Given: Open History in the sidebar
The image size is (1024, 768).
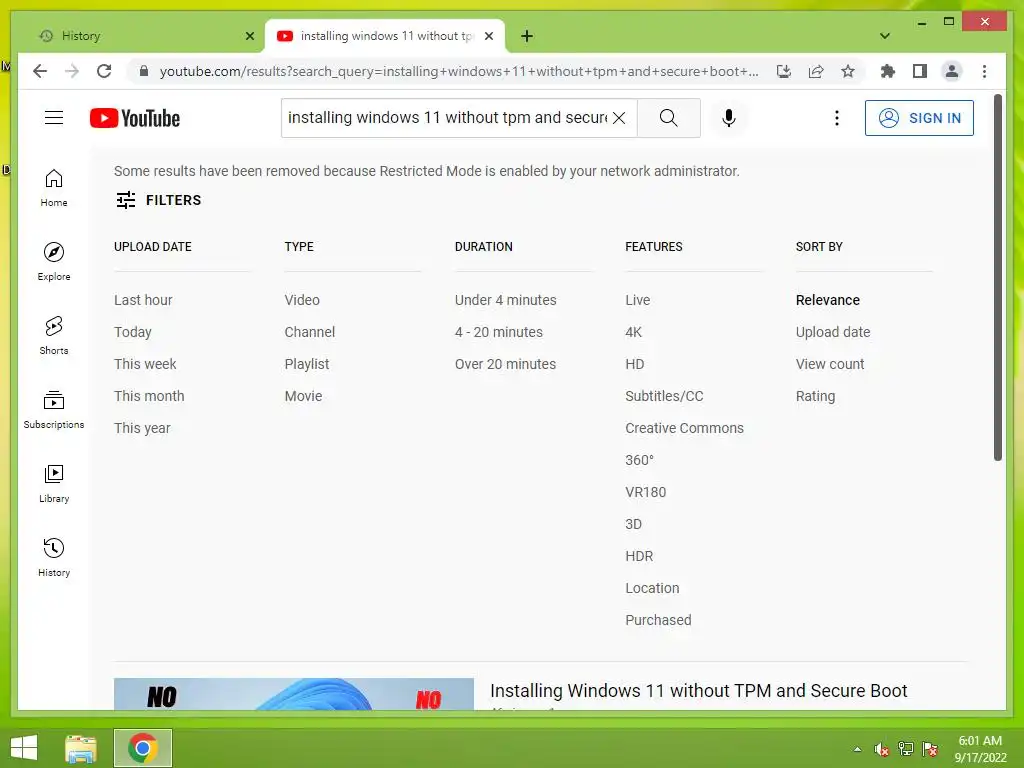Looking at the screenshot, I should coord(54,557).
